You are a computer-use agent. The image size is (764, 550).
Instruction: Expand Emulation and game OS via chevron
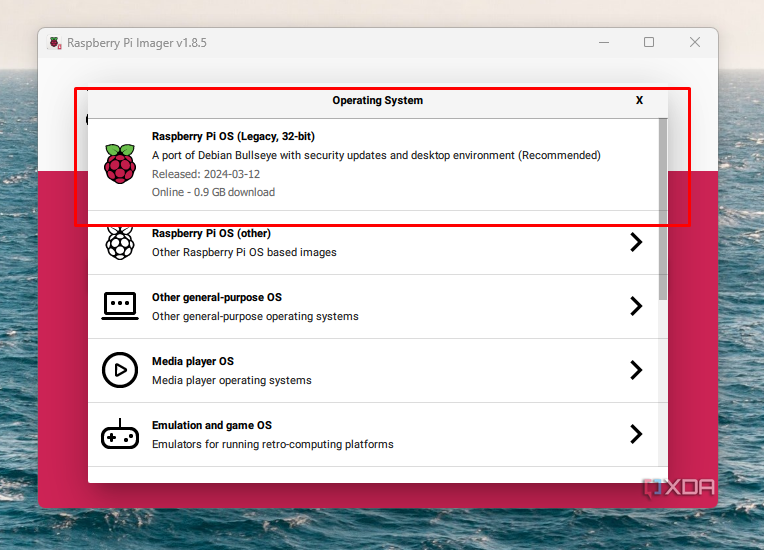coord(635,434)
